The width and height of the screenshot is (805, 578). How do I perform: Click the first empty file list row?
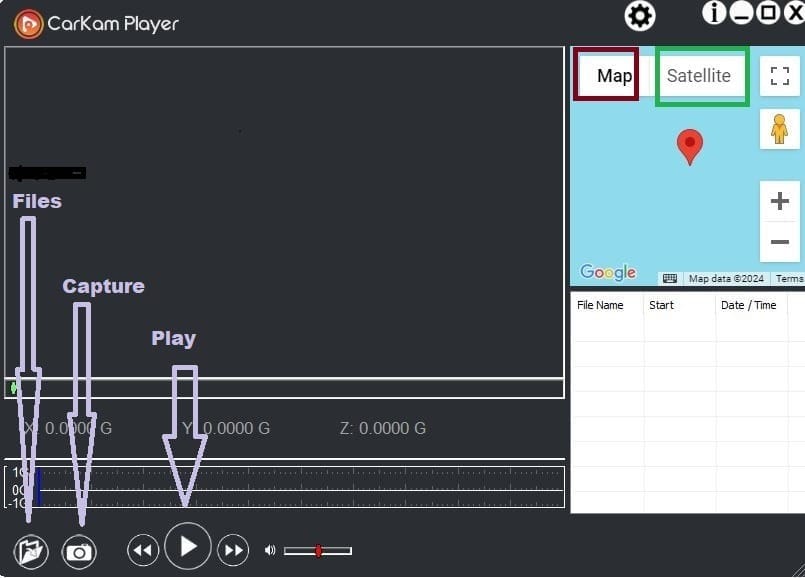[x=687, y=329]
